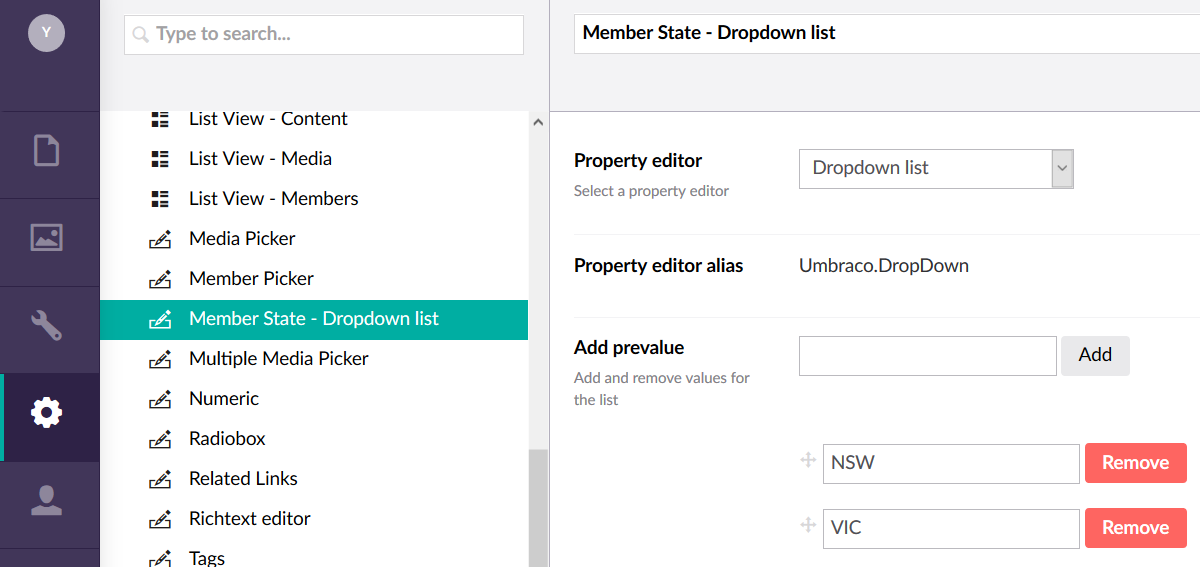Select Richtext editor data type
The width and height of the screenshot is (1200, 567).
pos(250,519)
